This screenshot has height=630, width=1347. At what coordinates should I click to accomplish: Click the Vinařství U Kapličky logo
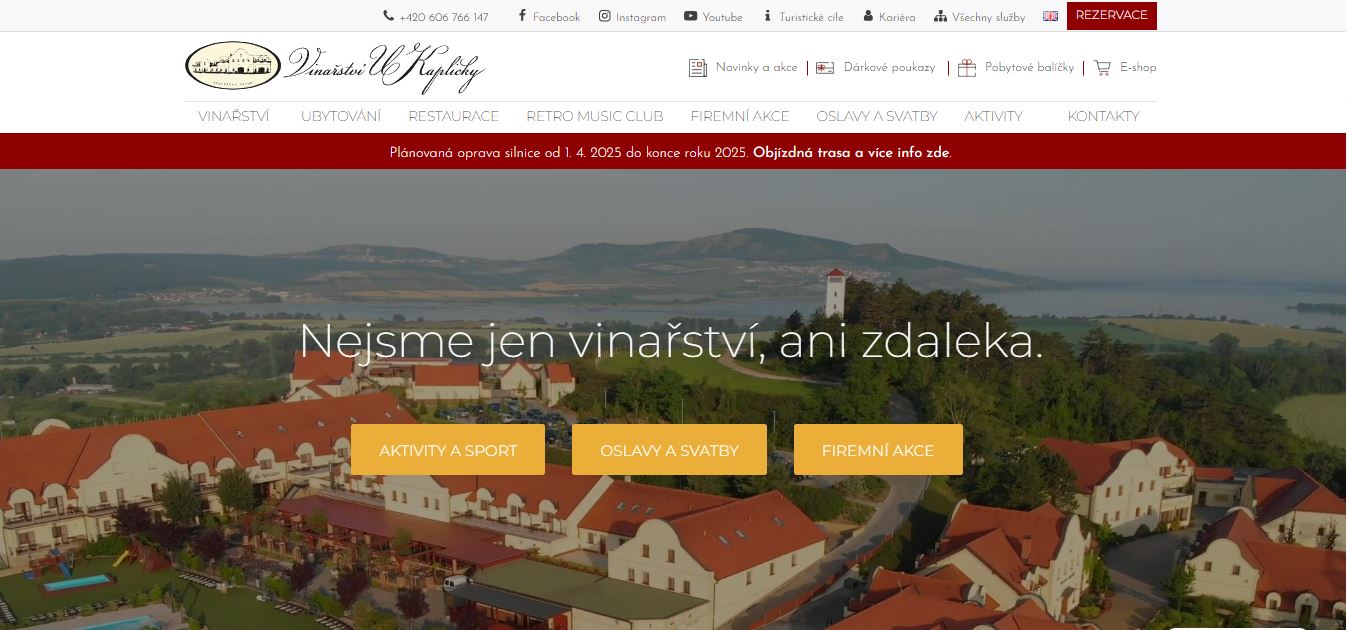(335, 67)
